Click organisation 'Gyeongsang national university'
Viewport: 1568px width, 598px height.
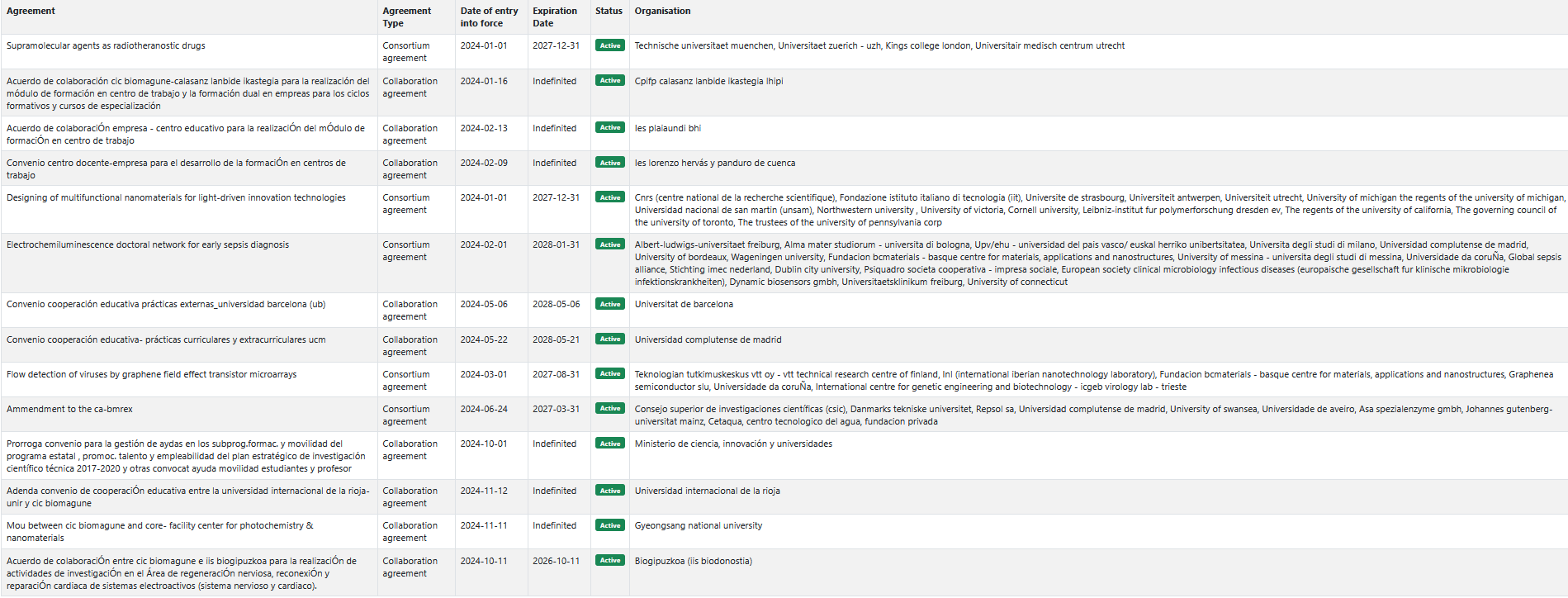[x=699, y=525]
